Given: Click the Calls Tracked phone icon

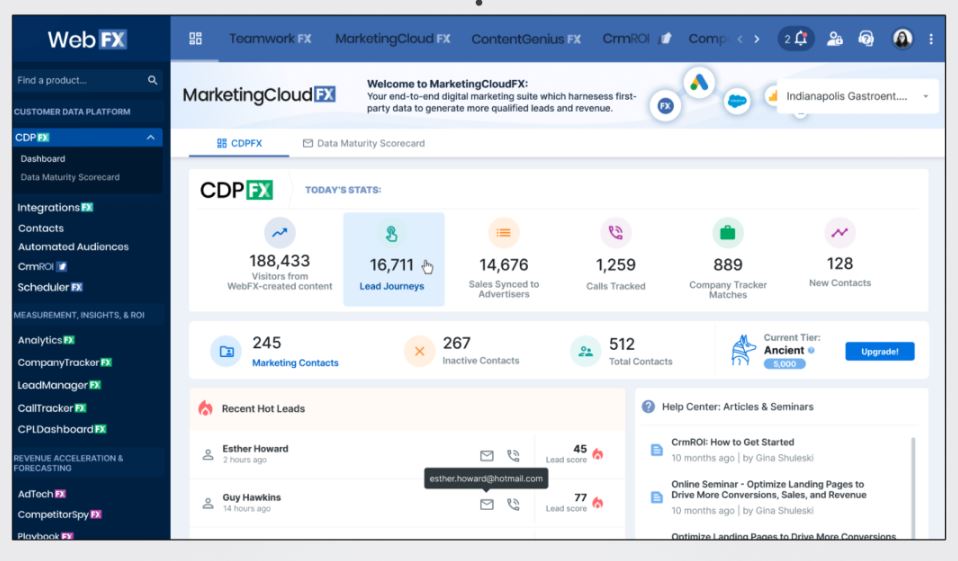Looking at the screenshot, I should tap(616, 232).
